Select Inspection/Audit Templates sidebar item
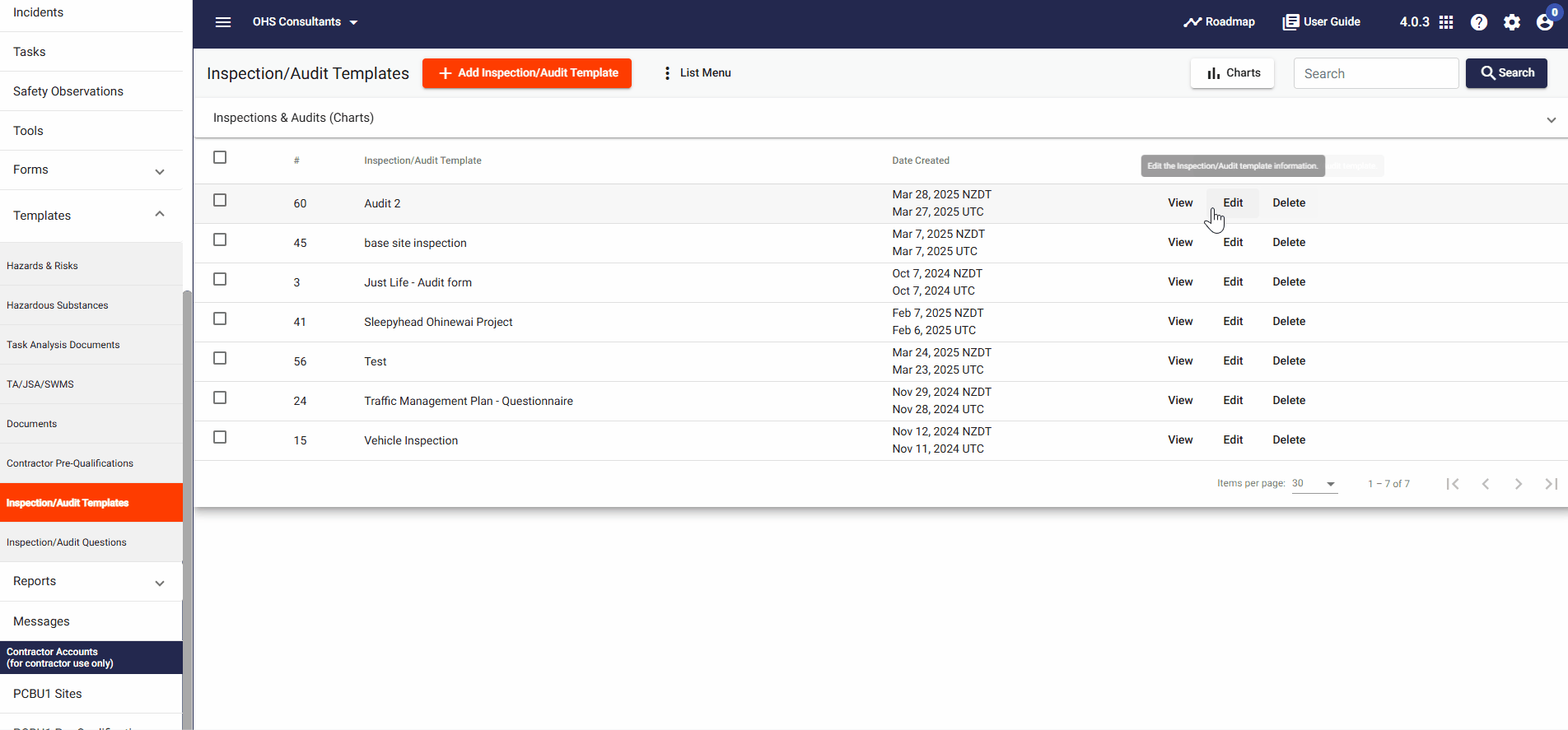The height and width of the screenshot is (730, 1568). [x=91, y=503]
